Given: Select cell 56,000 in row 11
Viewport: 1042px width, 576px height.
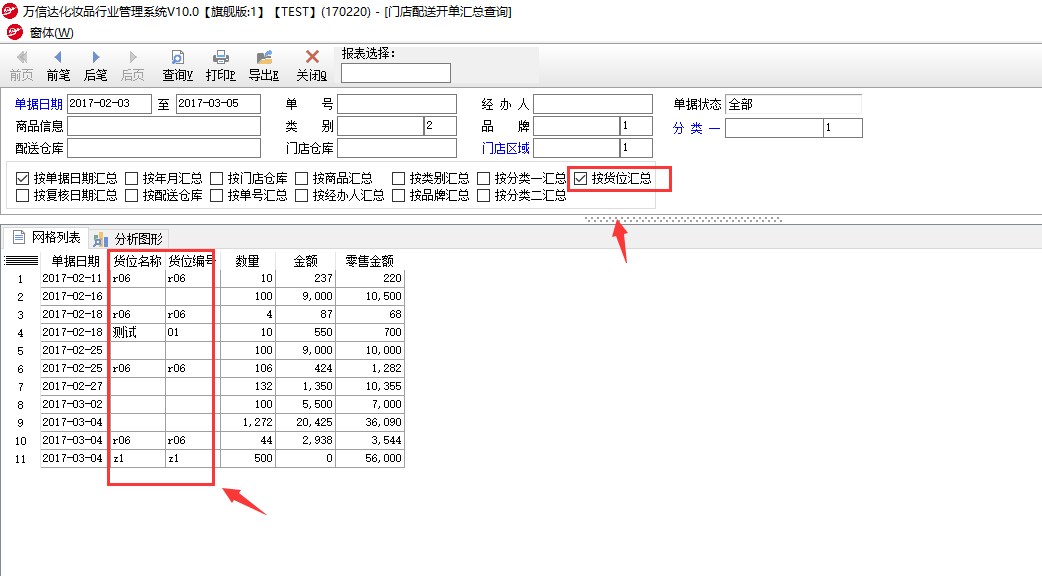Looking at the screenshot, I should tap(369, 458).
